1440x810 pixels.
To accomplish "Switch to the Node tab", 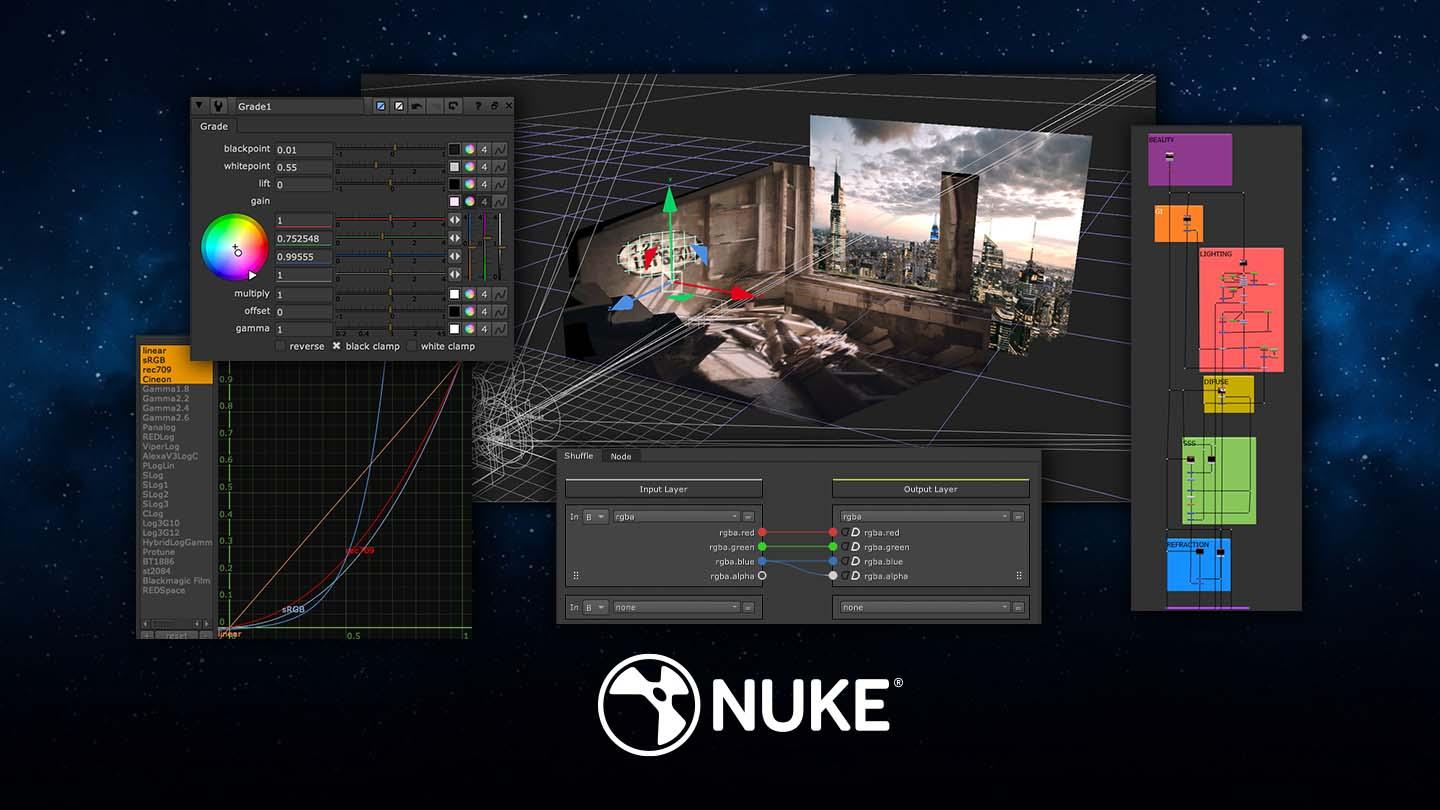I will (x=621, y=456).
